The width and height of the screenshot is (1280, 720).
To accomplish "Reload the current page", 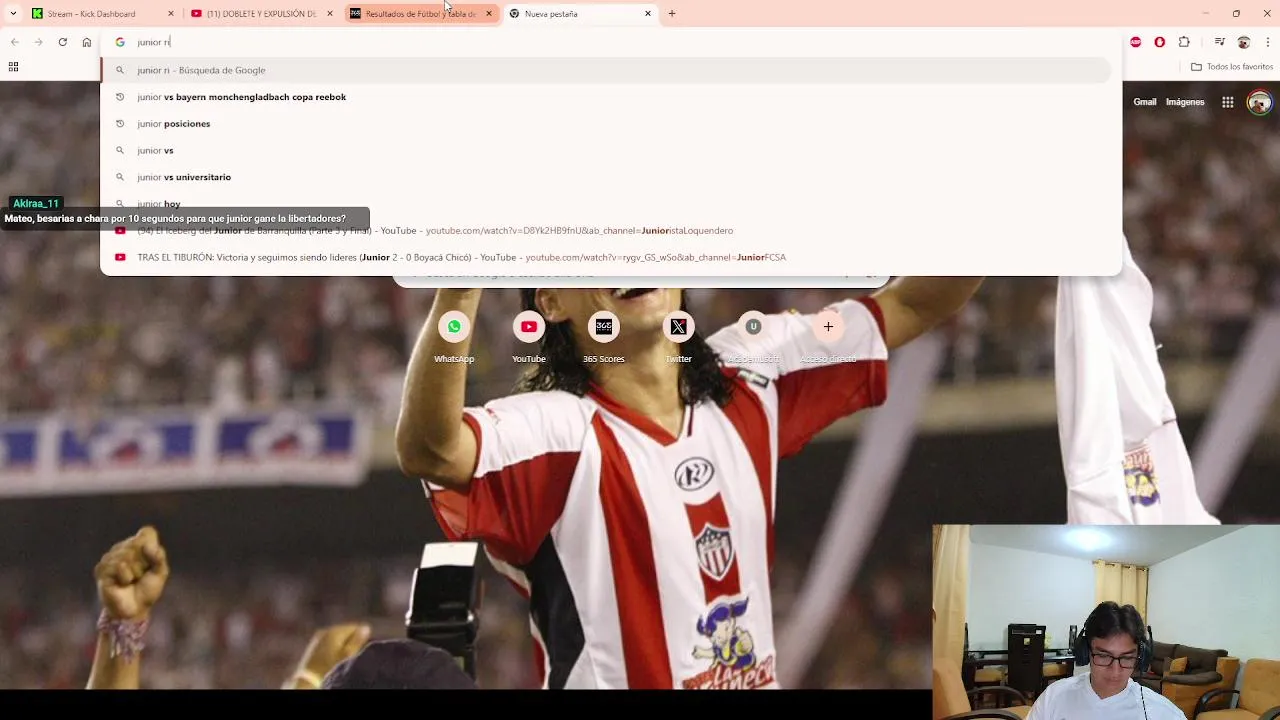I will 62,42.
